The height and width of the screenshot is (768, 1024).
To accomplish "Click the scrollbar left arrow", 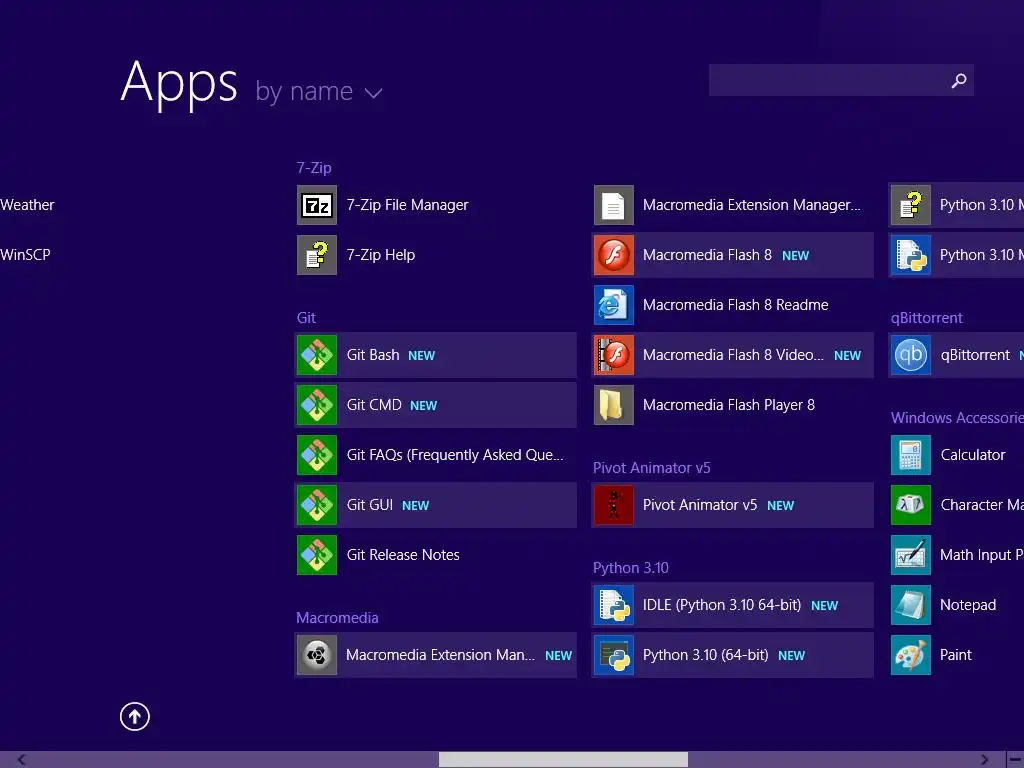I will tap(21, 760).
